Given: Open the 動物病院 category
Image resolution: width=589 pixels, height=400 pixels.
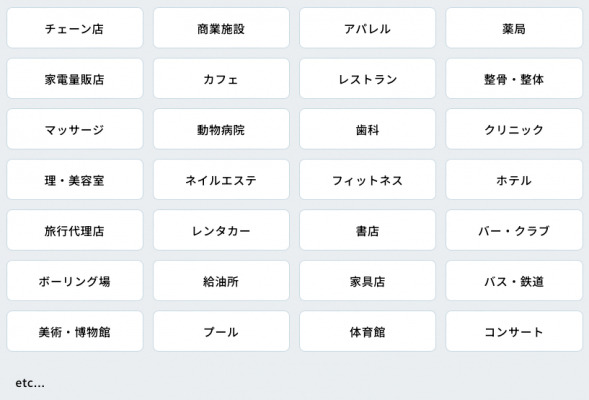Looking at the screenshot, I should pyautogui.click(x=221, y=129).
